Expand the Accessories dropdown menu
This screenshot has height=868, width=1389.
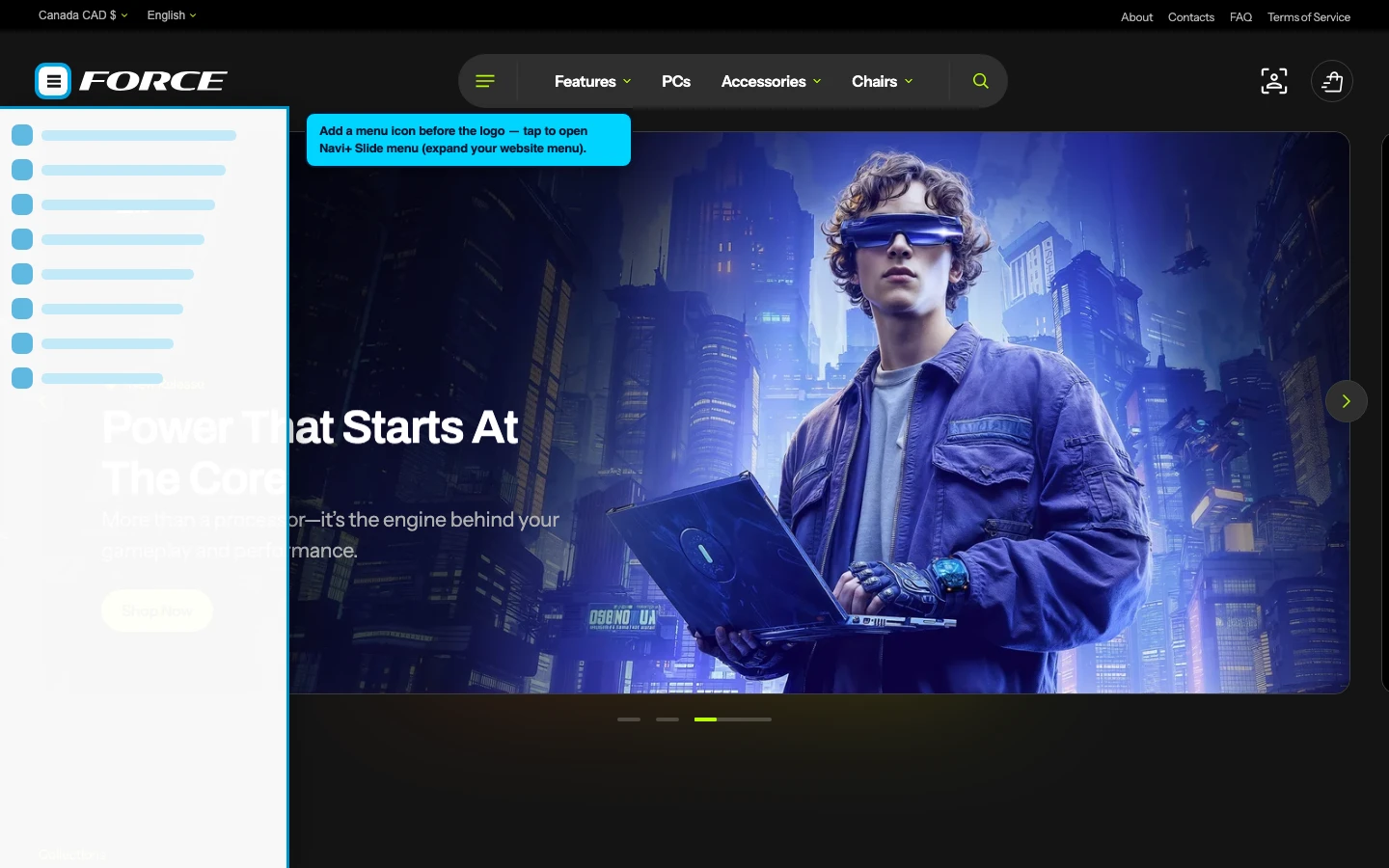[771, 81]
